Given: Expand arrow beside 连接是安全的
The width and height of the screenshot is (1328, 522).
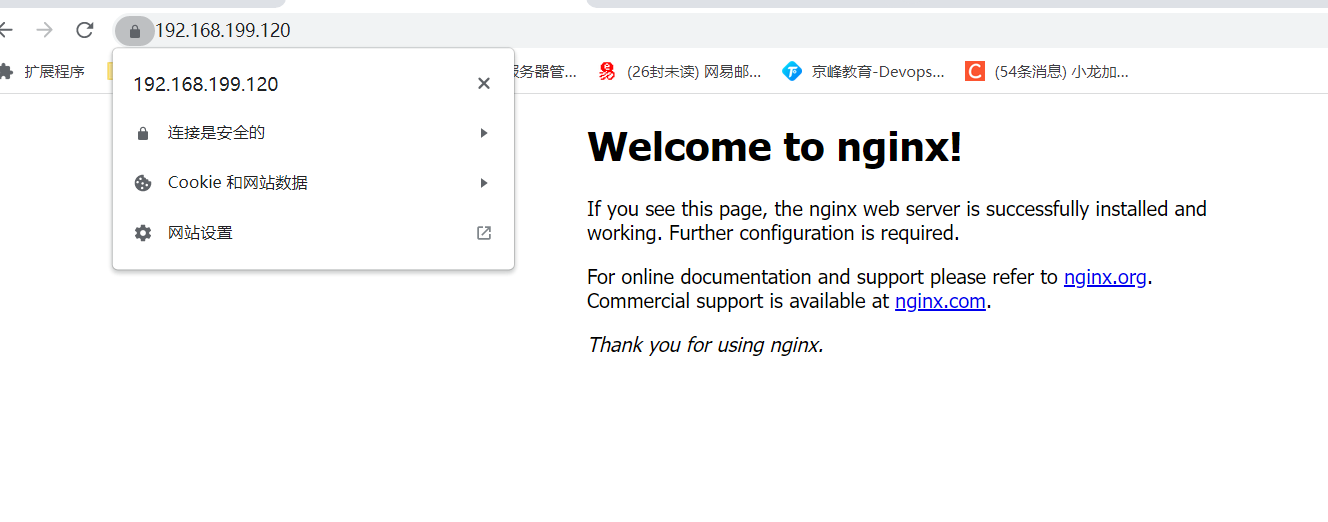Looking at the screenshot, I should (484, 133).
